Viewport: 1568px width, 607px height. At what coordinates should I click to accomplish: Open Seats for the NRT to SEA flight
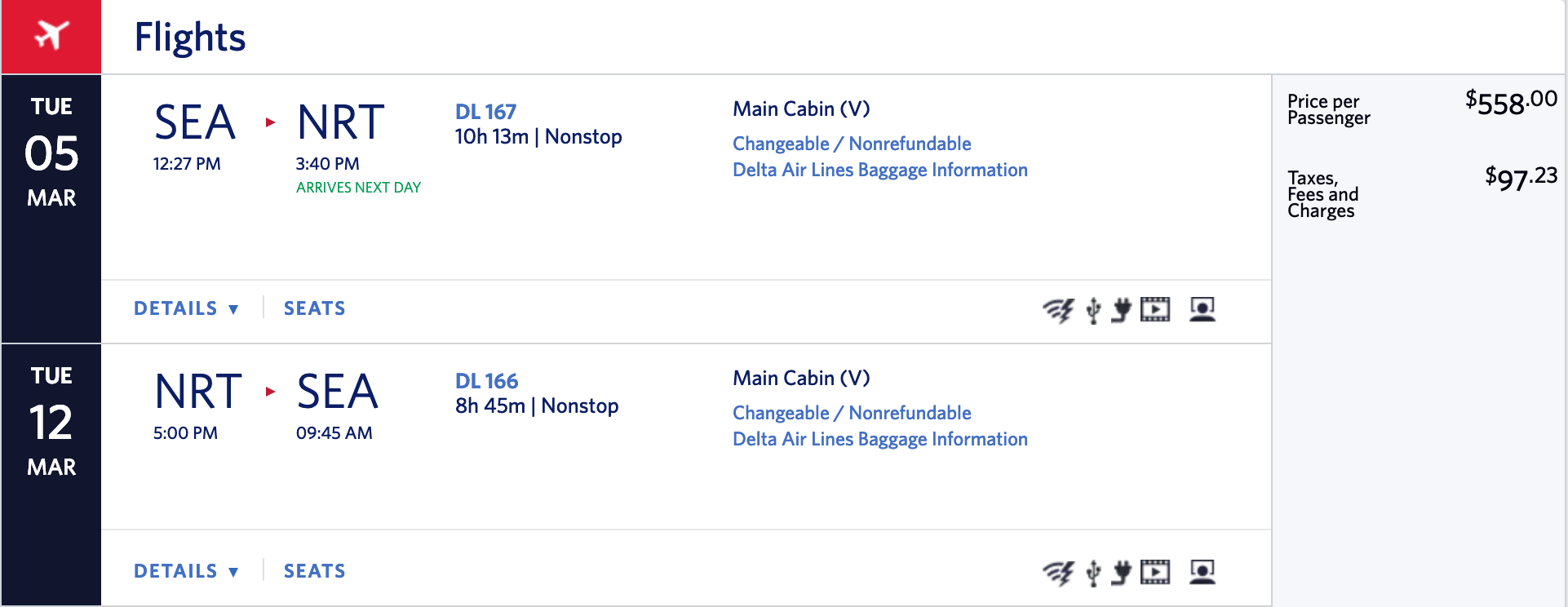pyautogui.click(x=314, y=571)
